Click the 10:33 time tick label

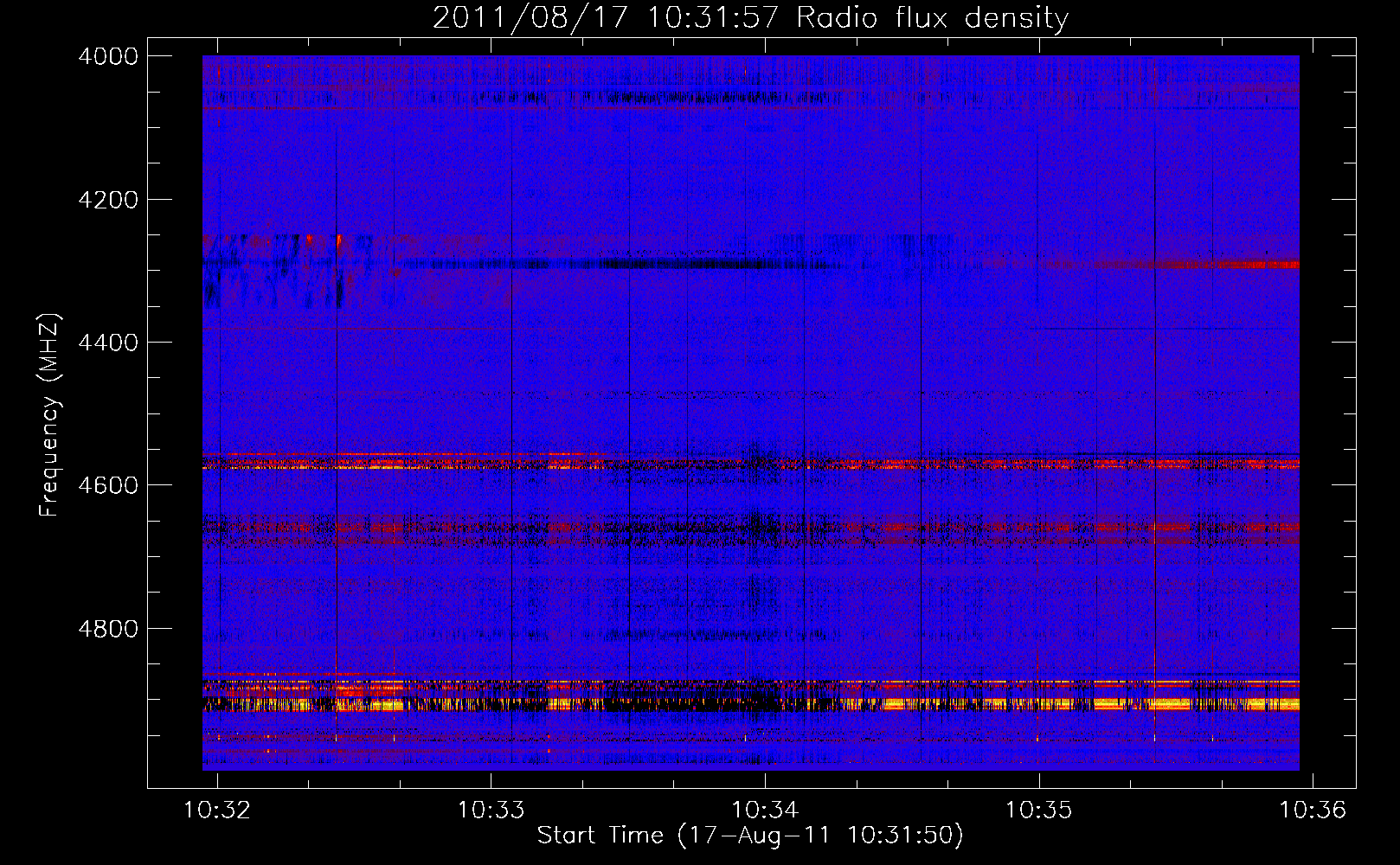point(491,810)
